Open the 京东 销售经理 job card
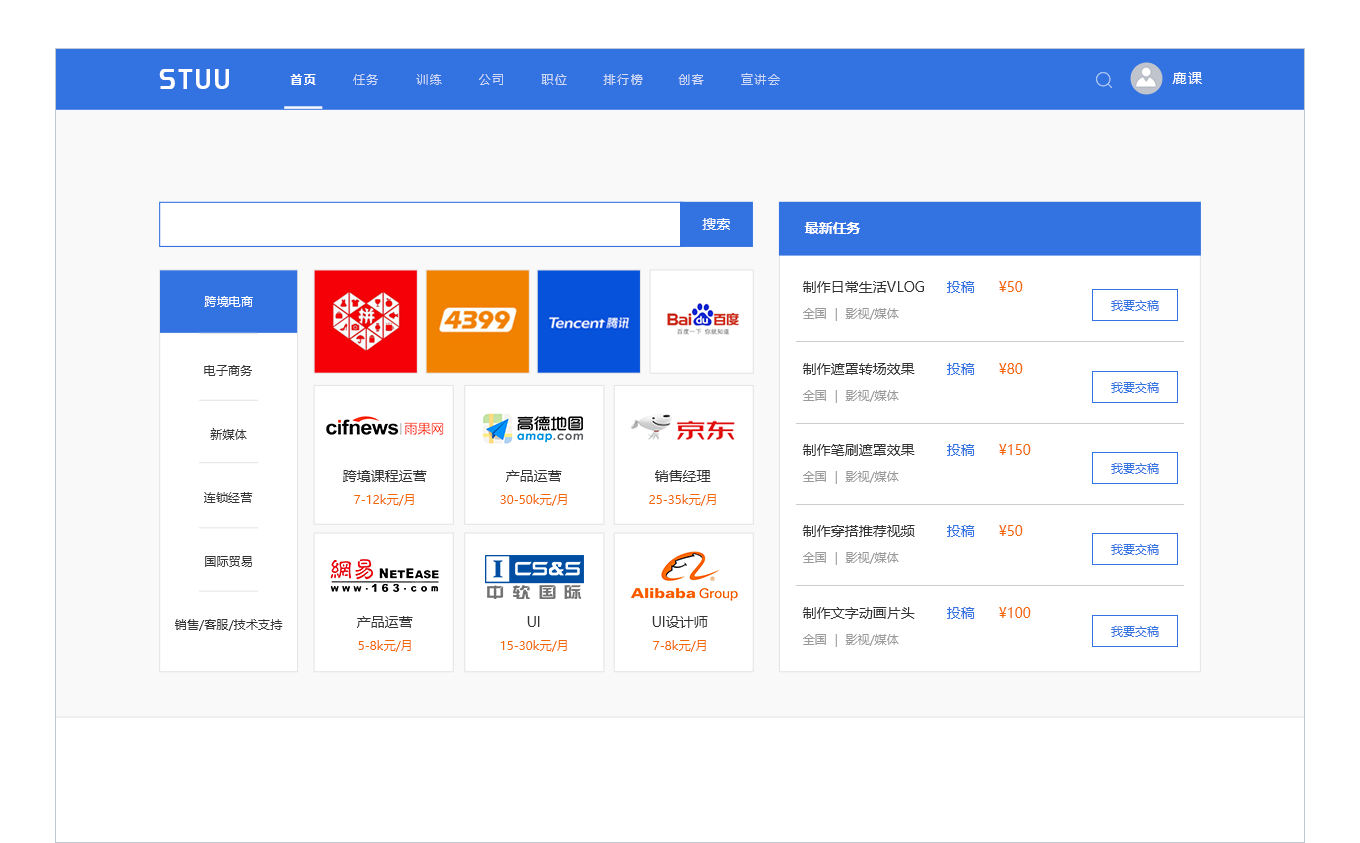This screenshot has width=1360, height=843. tap(683, 455)
